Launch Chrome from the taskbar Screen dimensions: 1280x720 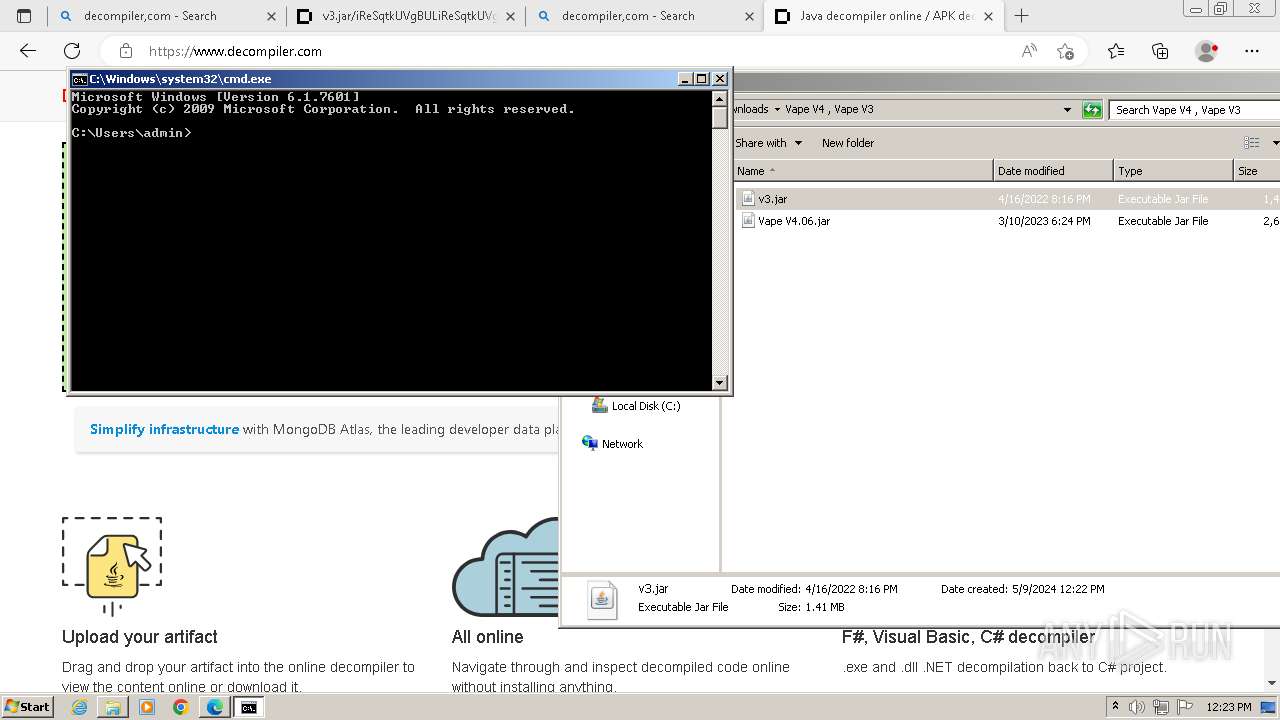[x=181, y=707]
